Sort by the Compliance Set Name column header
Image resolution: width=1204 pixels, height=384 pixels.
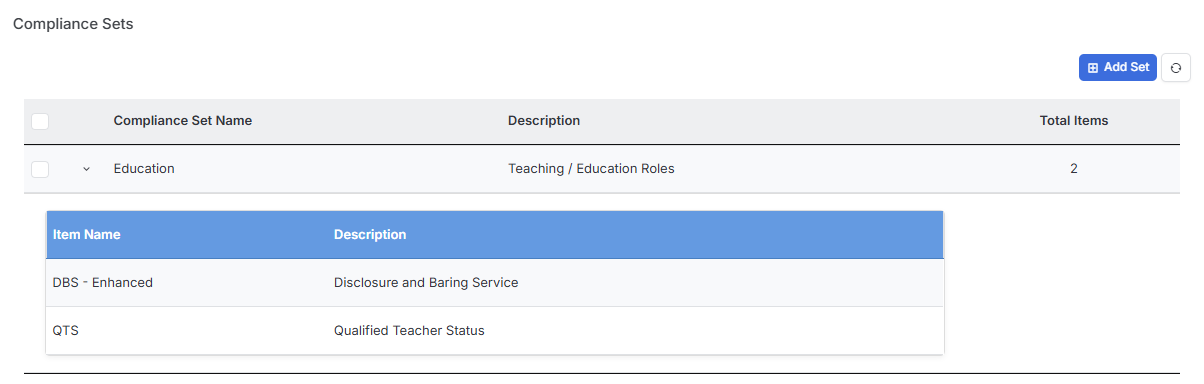tap(183, 121)
